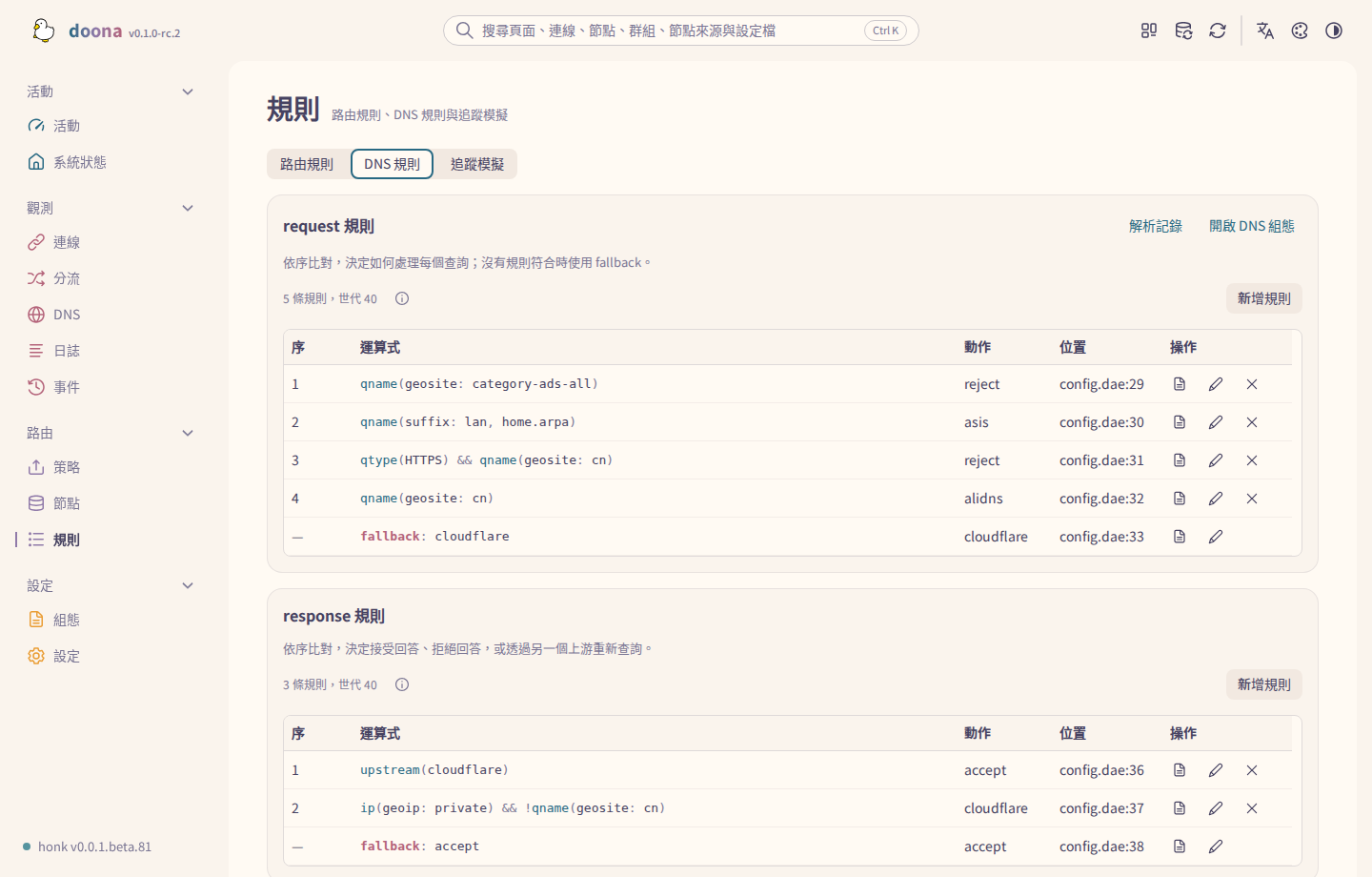This screenshot has height=877, width=1372.
Task: Open the 開啟 DNS 組態 link
Action: point(1252,226)
